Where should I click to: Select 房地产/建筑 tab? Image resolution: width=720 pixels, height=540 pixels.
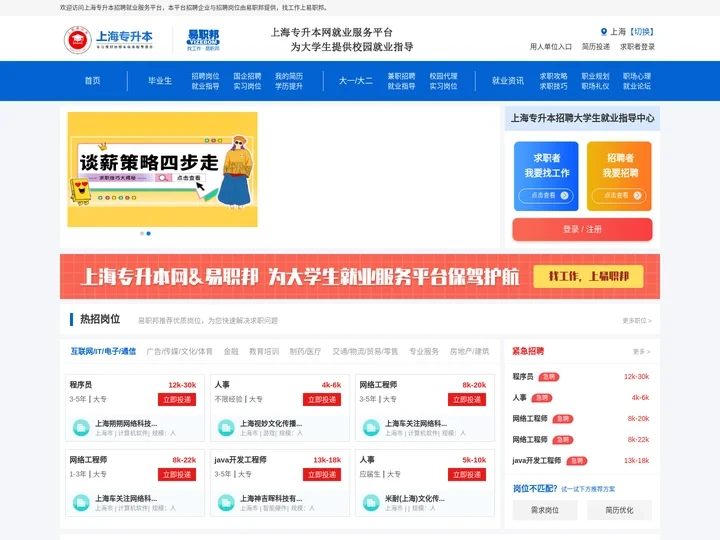pos(469,351)
